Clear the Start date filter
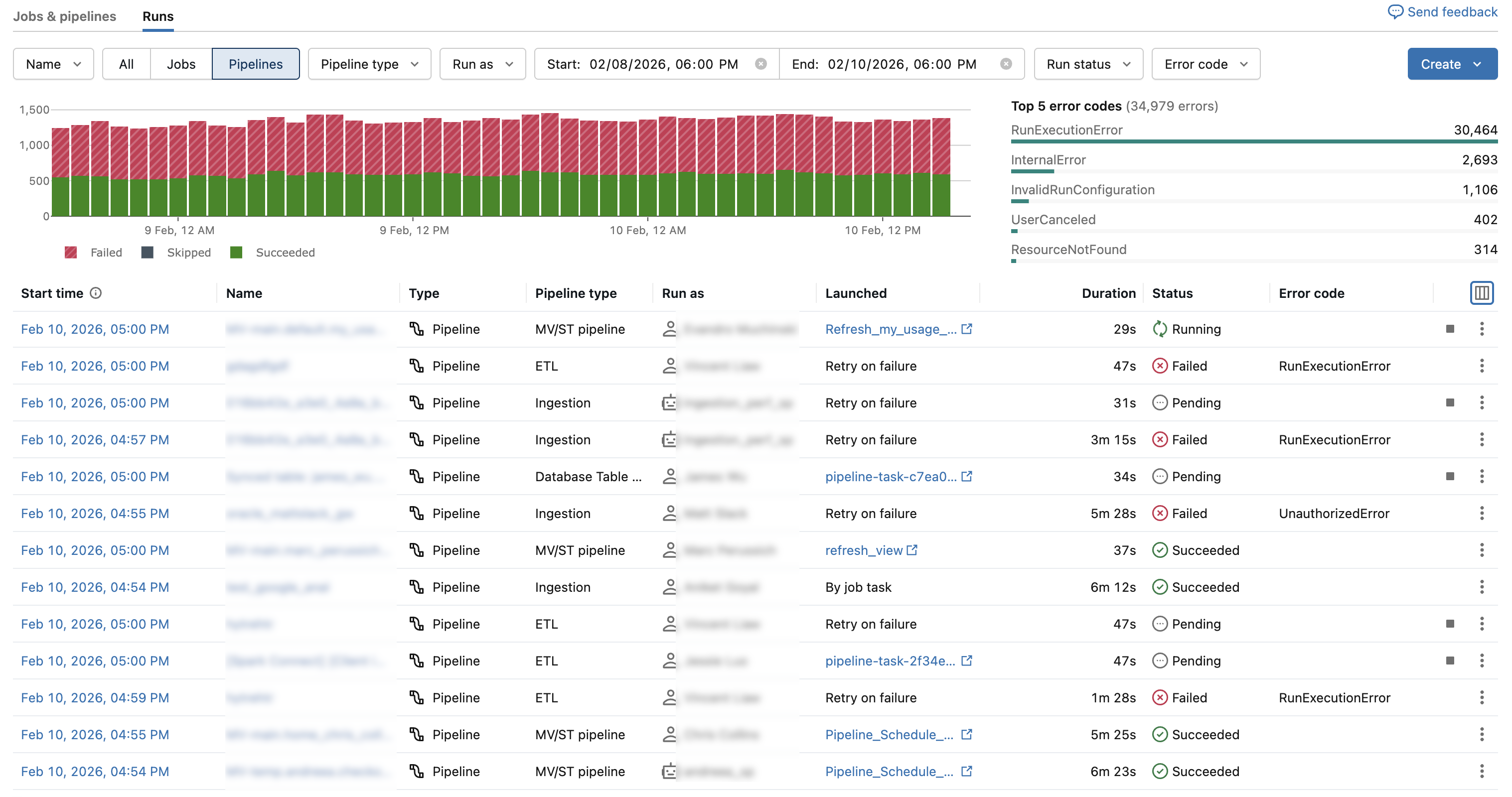This screenshot has width=1512, height=797. click(760, 64)
